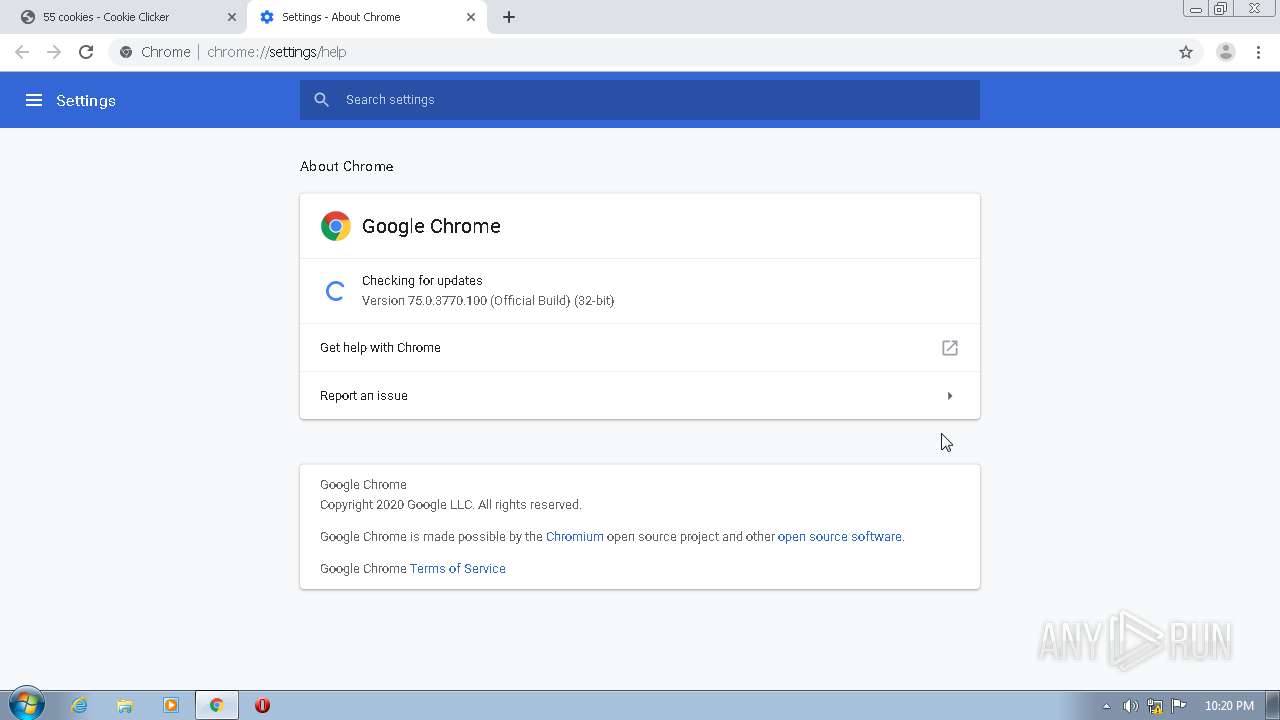Select Report an issue row
This screenshot has width=1280, height=720.
coord(640,396)
